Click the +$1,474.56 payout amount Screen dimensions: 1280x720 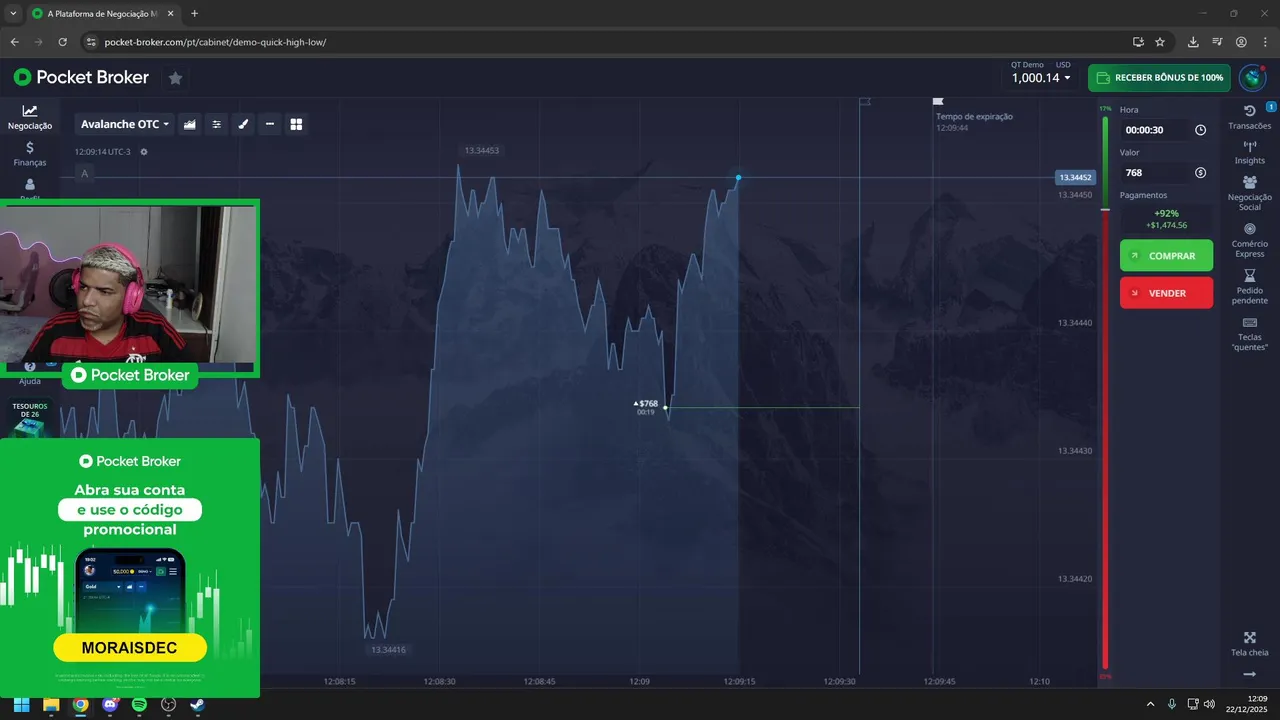coord(1166,225)
